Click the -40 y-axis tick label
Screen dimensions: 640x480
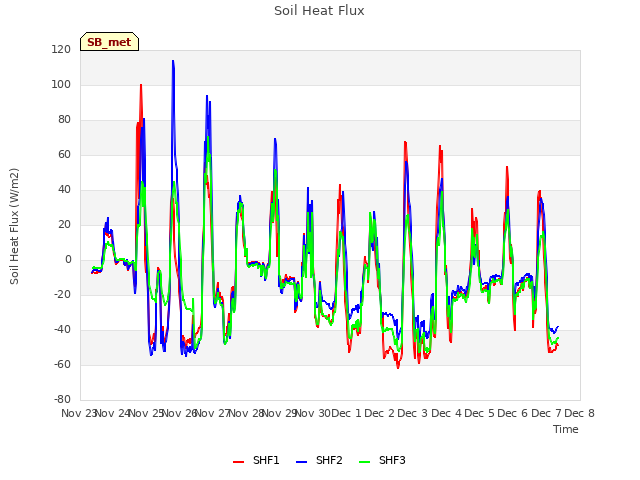[x=62, y=329]
